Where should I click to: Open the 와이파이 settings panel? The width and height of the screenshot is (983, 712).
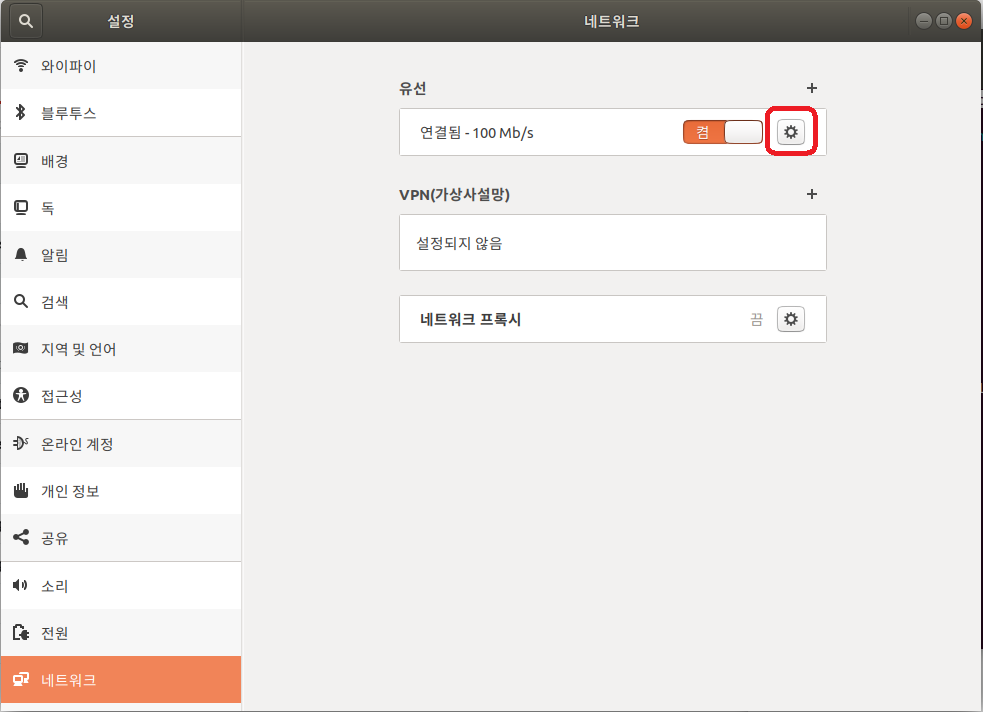[121, 66]
